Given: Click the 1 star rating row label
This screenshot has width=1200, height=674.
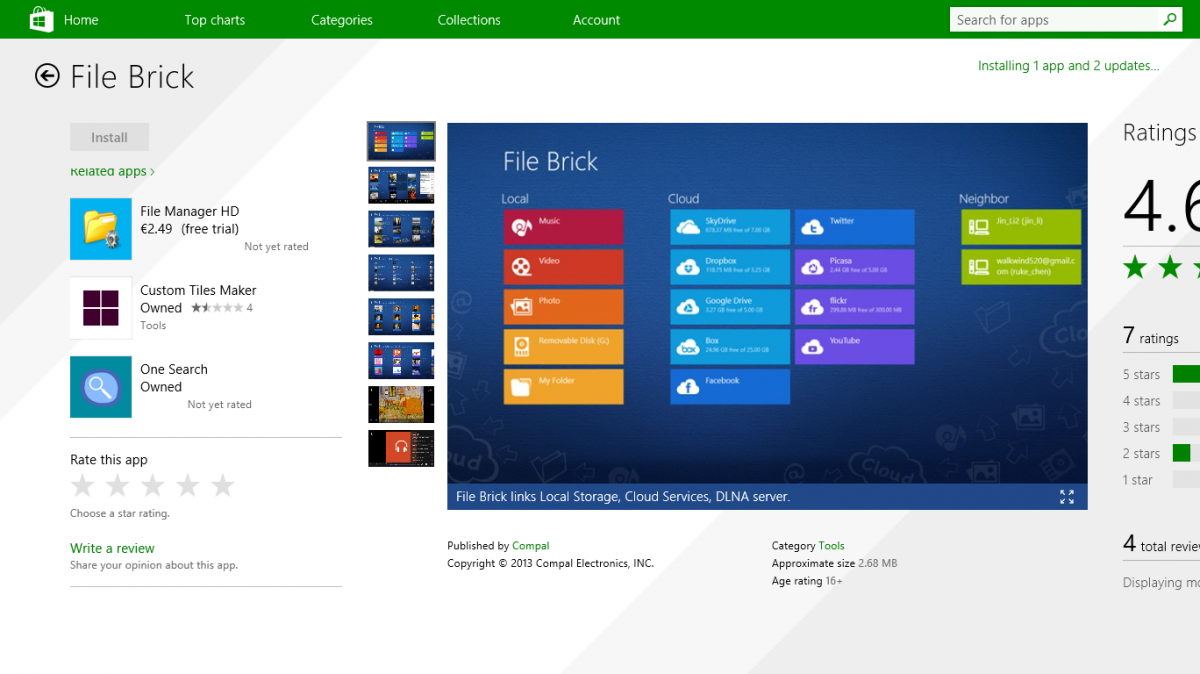Looking at the screenshot, I should click(x=1138, y=480).
